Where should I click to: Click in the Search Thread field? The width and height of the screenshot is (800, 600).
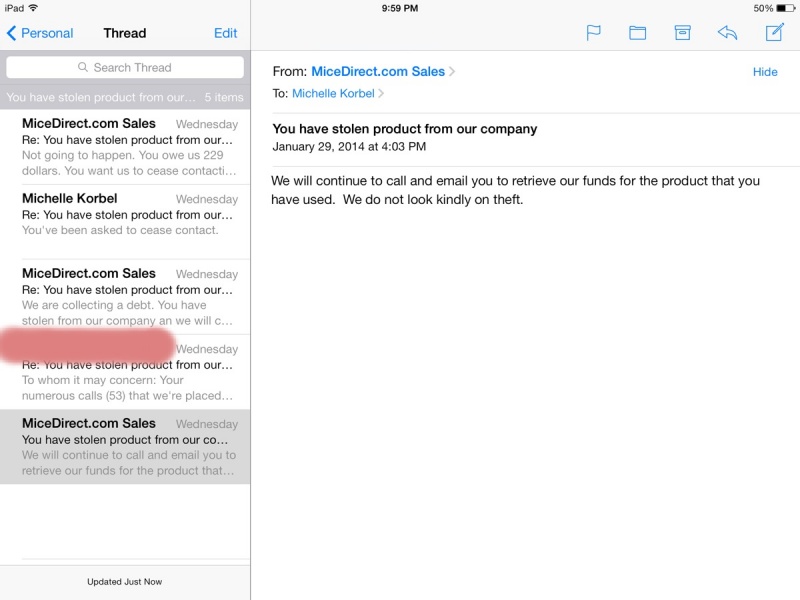point(125,67)
